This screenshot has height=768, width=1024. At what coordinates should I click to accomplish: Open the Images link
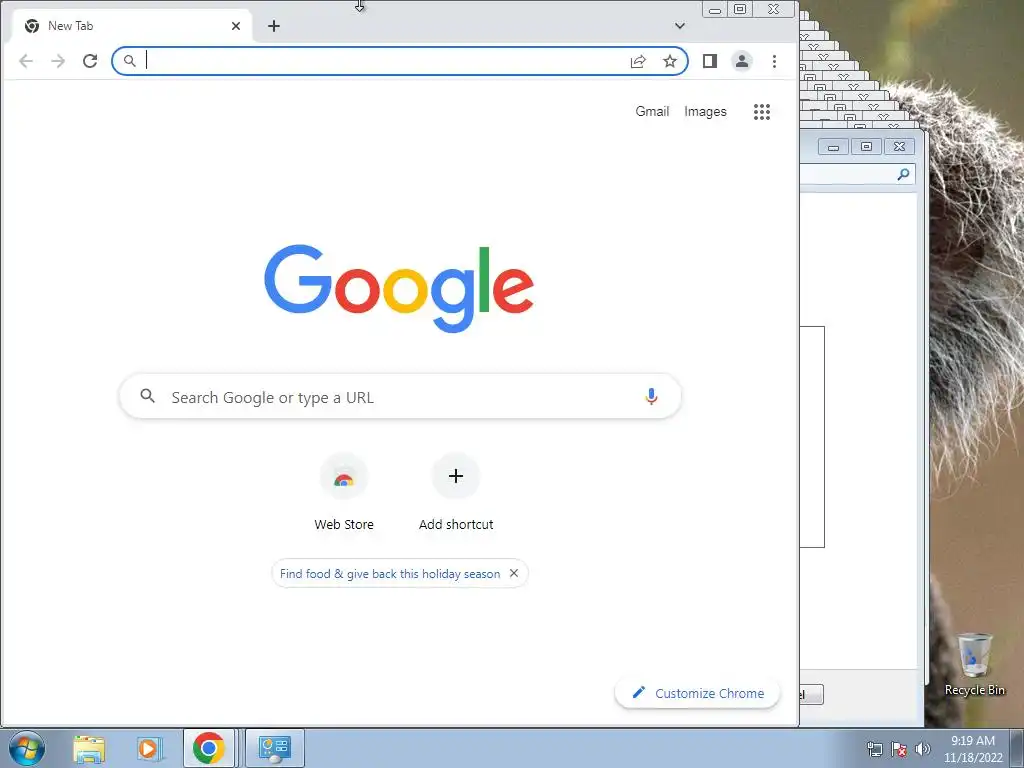click(x=705, y=112)
